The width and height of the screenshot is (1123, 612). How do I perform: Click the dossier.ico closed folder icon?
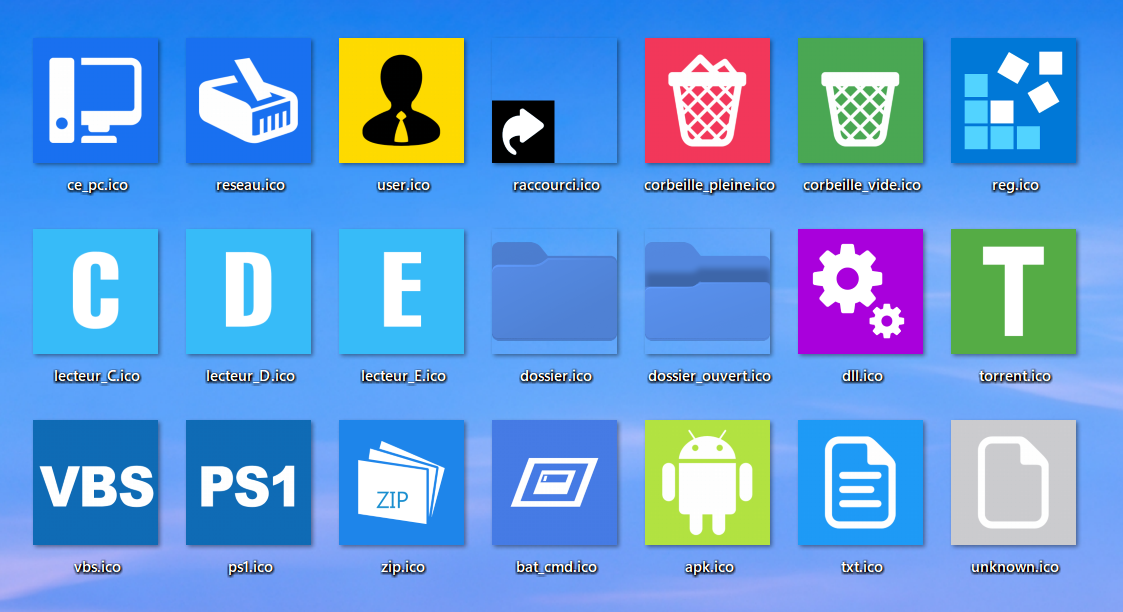[555, 291]
